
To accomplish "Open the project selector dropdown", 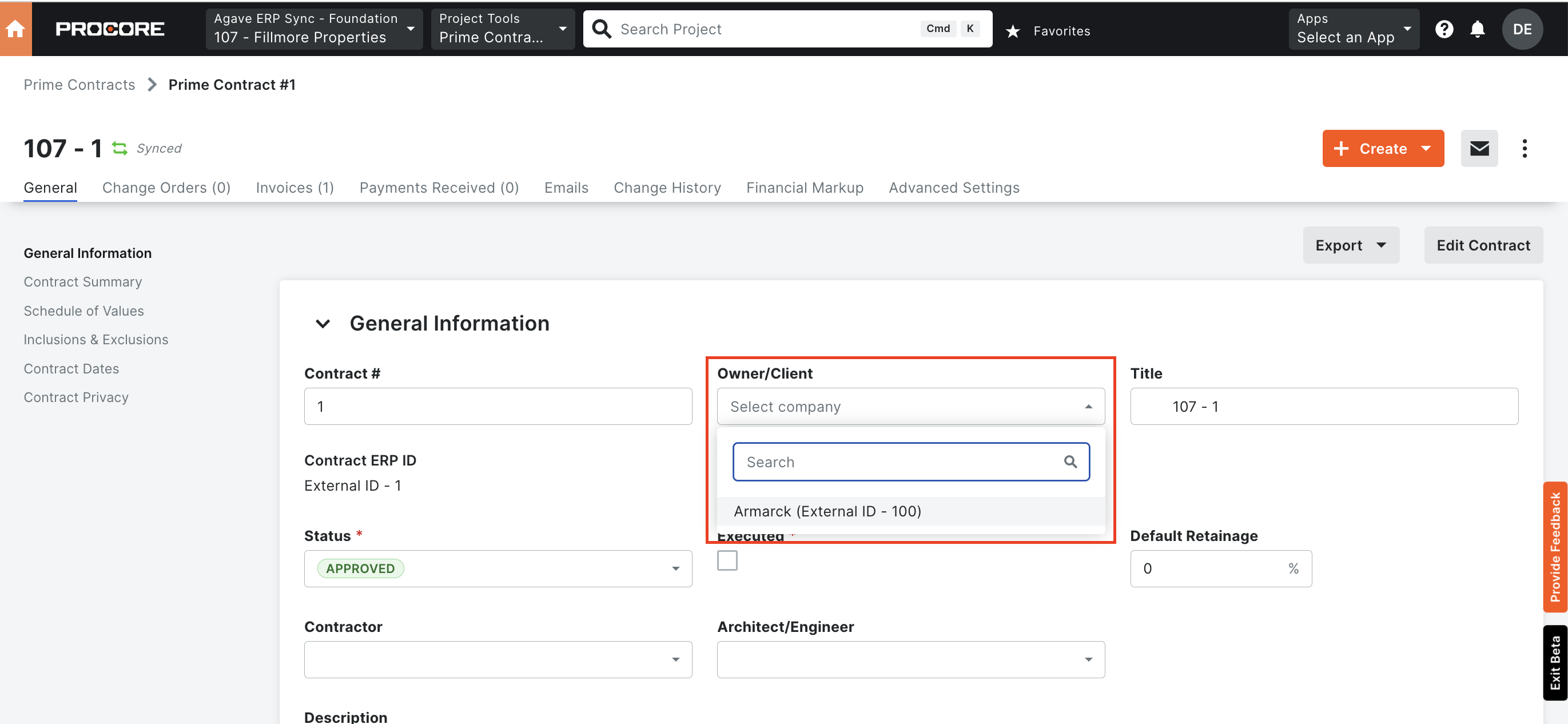I will click(314, 29).
